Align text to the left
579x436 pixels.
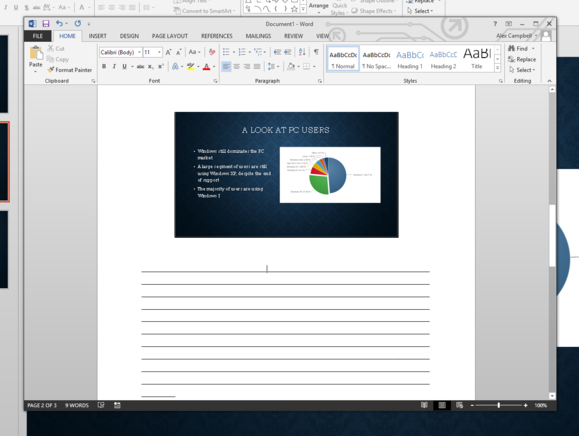coord(226,66)
